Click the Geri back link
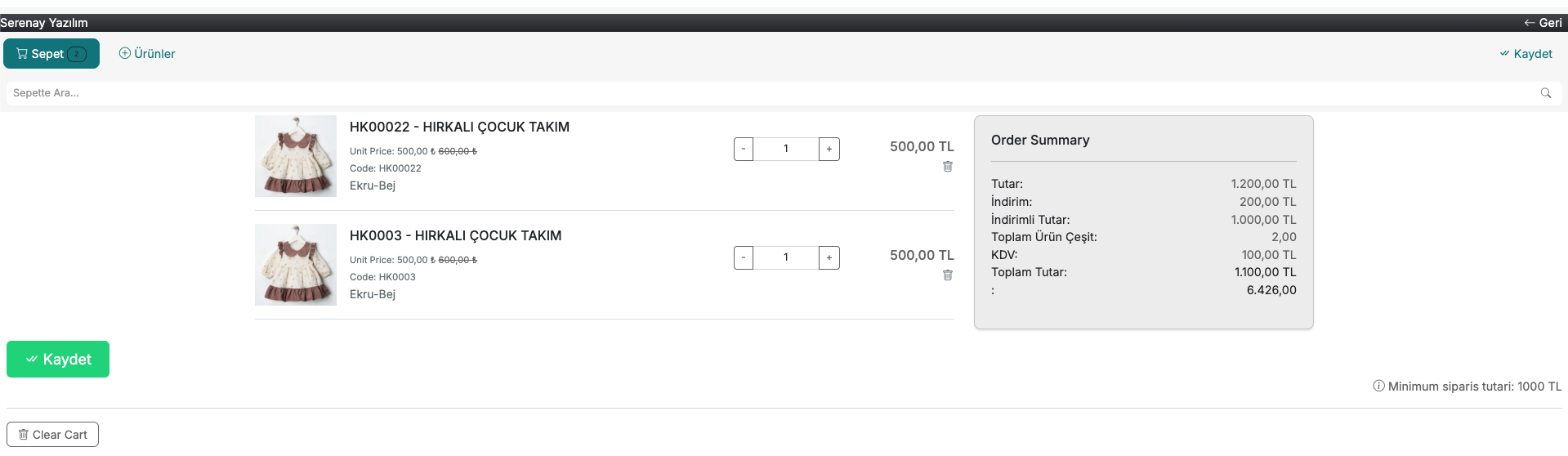1568x456 pixels. (x=1543, y=23)
